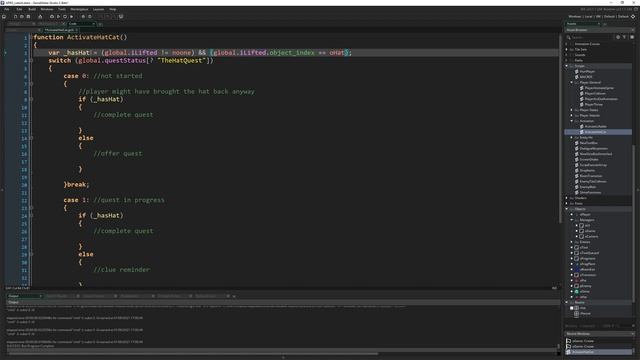This screenshot has height=360, width=640.
Task: Run the game with the outlined play icon
Action: [x=58, y=16]
